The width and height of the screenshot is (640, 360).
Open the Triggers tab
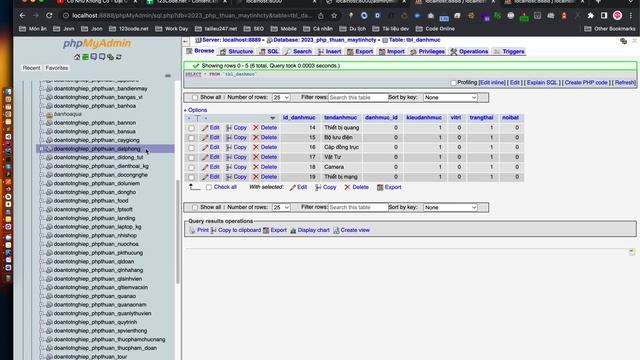pyautogui.click(x=509, y=51)
